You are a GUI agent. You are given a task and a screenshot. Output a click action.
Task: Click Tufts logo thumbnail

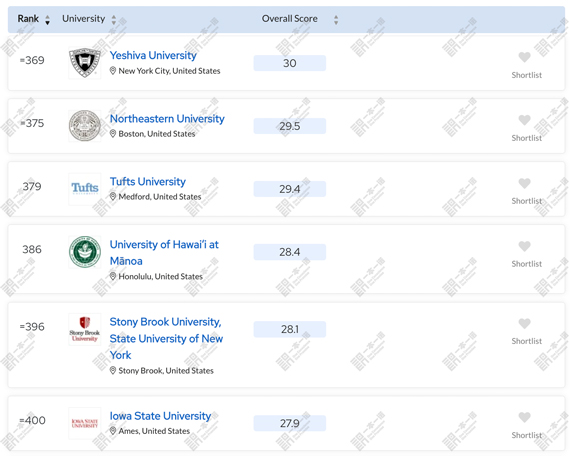(x=85, y=188)
